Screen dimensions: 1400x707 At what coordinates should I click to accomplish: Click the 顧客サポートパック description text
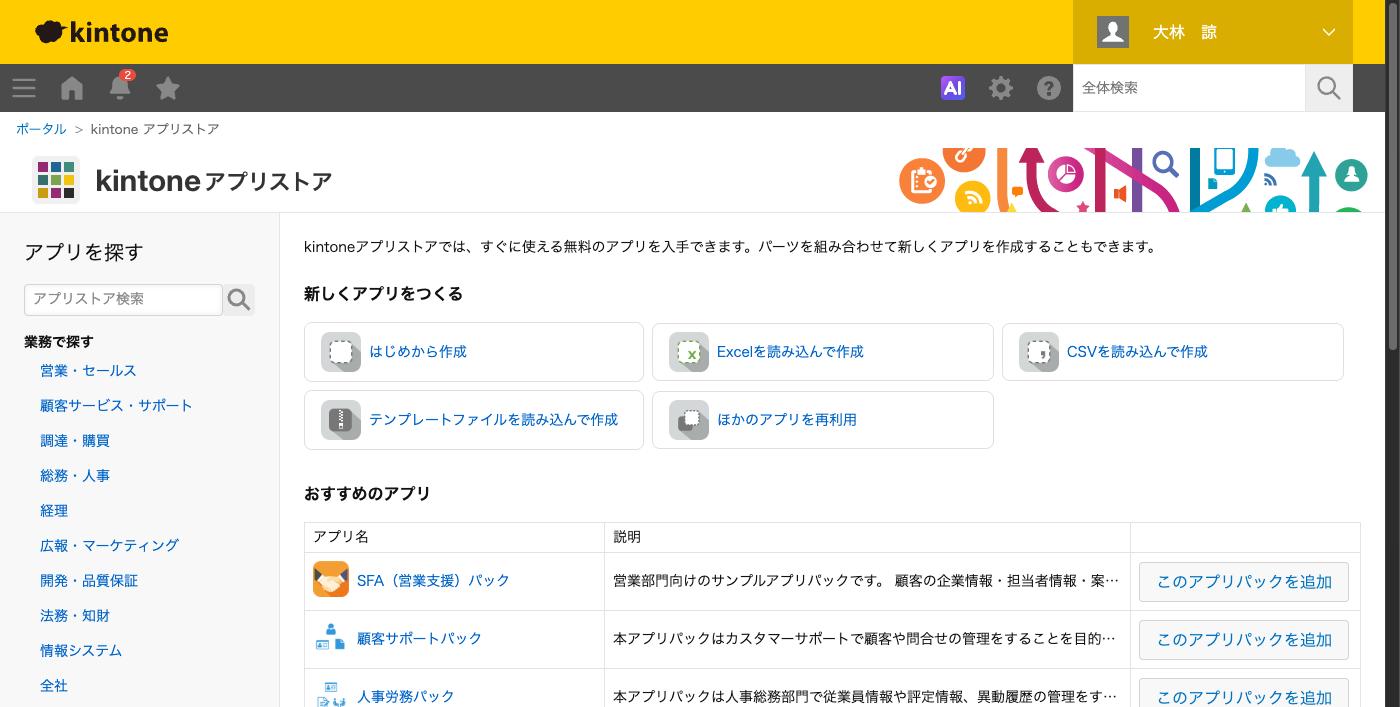(x=866, y=638)
